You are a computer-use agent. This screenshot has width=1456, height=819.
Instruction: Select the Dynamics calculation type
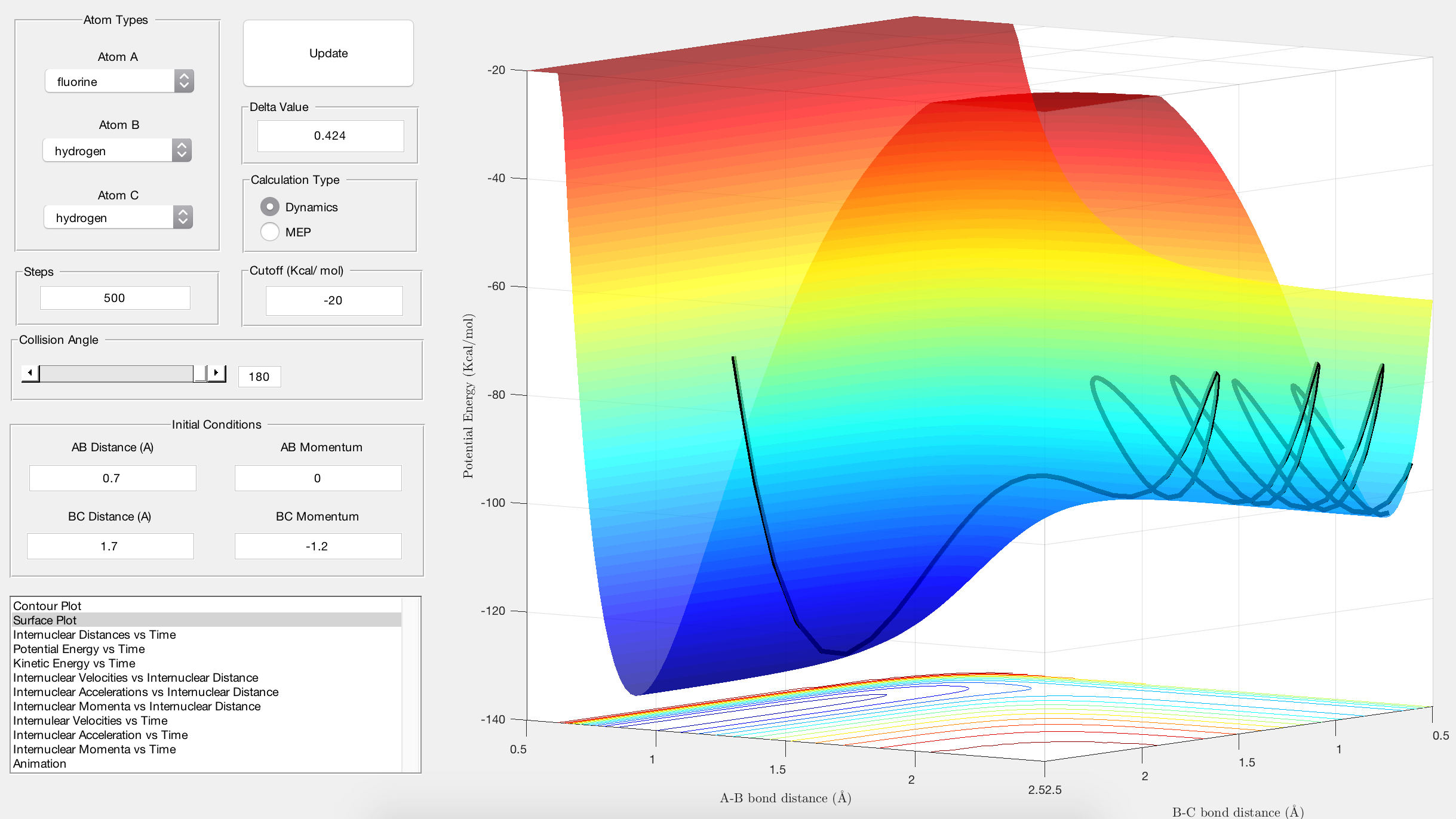pos(270,207)
